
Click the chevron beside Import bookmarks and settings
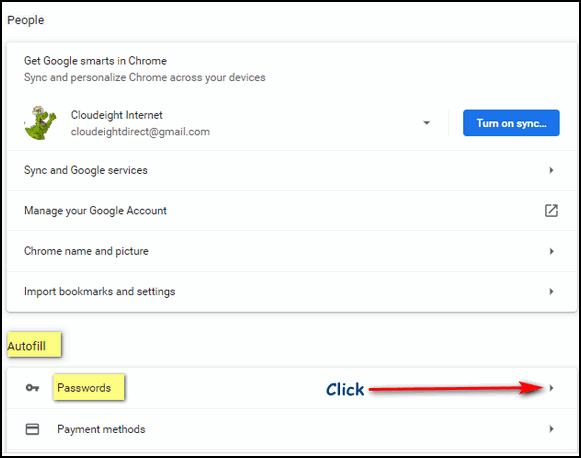point(551,292)
